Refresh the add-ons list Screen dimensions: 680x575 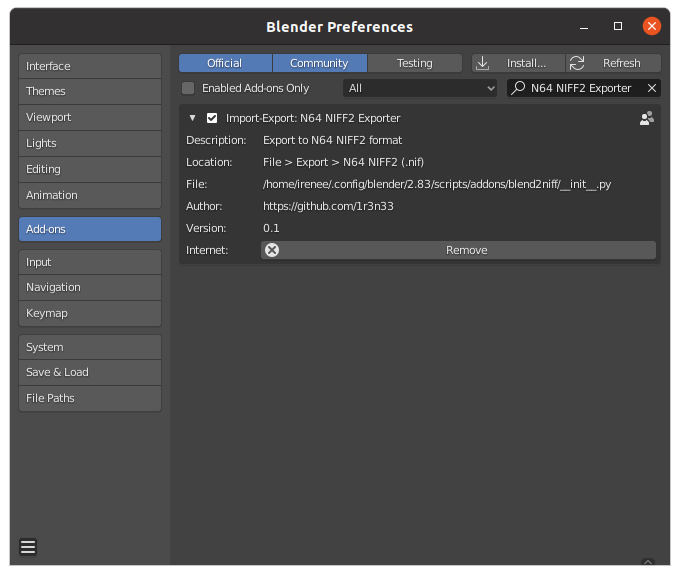coord(613,63)
